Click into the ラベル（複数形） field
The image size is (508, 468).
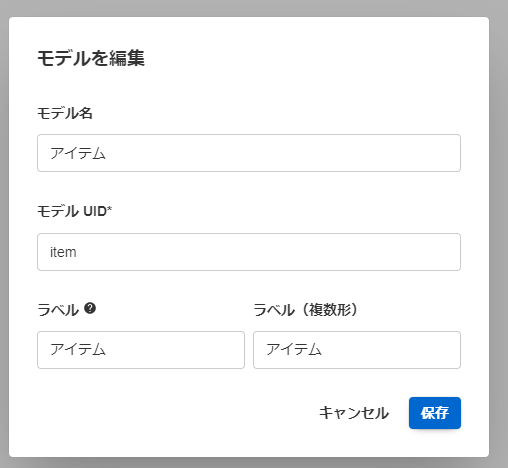click(x=357, y=350)
